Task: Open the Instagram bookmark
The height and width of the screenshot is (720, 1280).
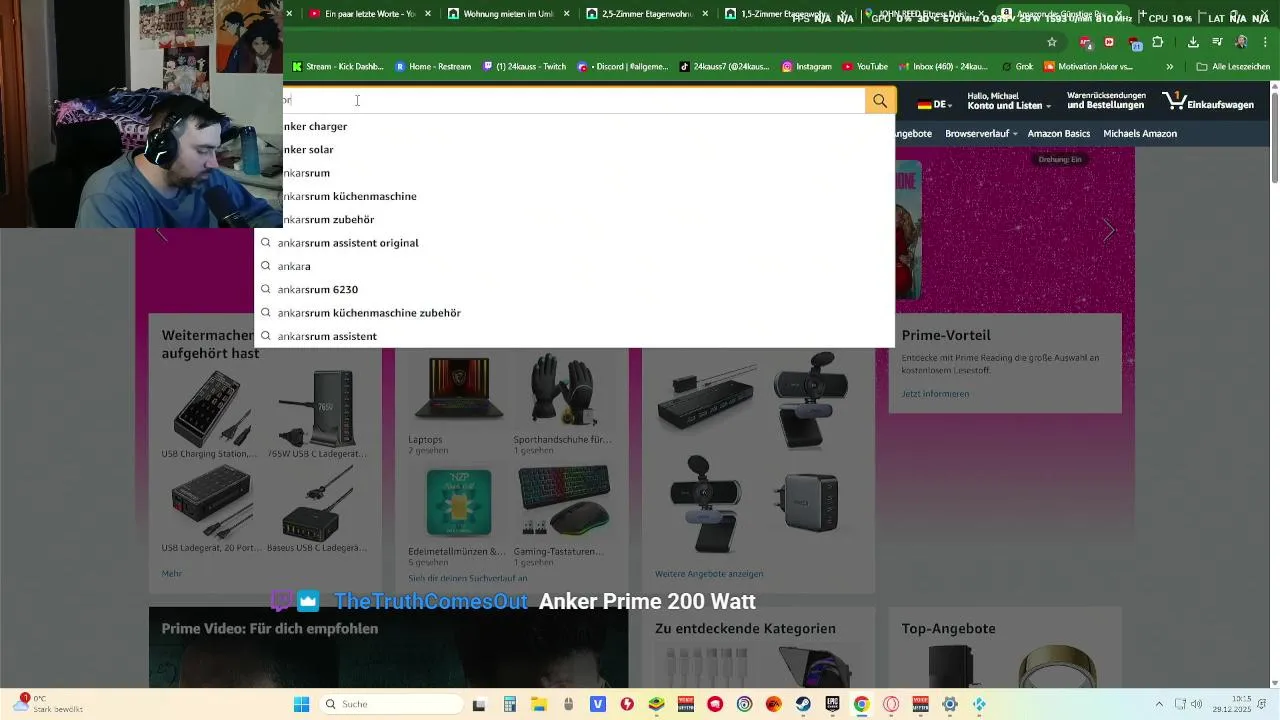Action: (x=807, y=66)
